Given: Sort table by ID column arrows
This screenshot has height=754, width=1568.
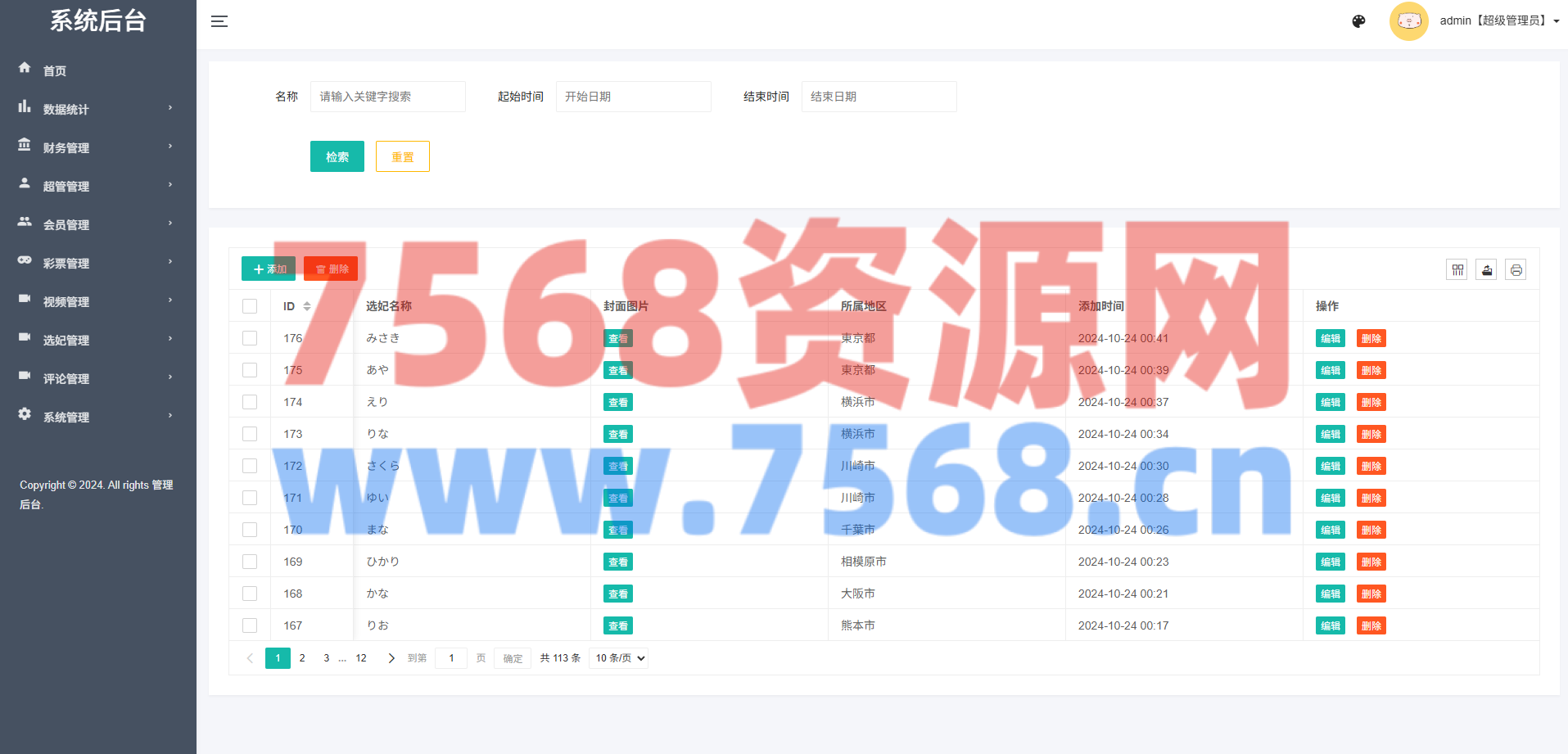Looking at the screenshot, I should 307,306.
